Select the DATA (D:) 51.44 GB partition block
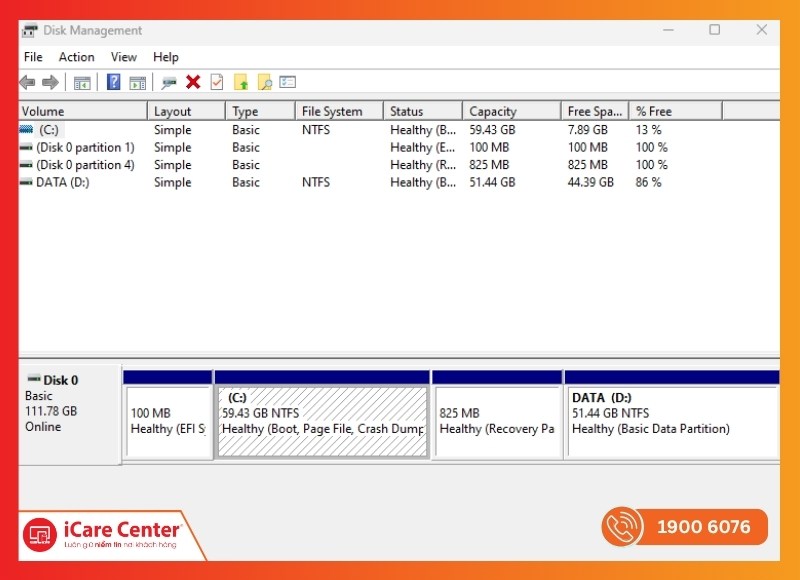800x580 pixels. 671,421
